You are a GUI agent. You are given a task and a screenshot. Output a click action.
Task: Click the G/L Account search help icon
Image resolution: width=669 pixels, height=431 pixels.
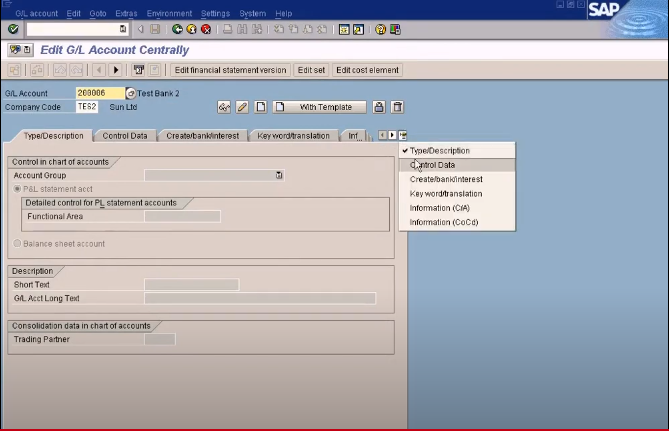coord(131,93)
